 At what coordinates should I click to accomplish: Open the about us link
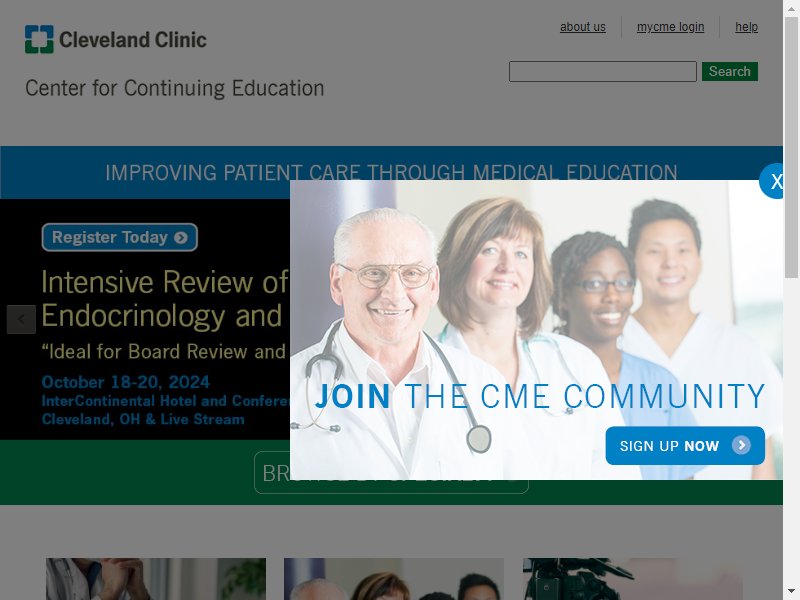point(583,27)
